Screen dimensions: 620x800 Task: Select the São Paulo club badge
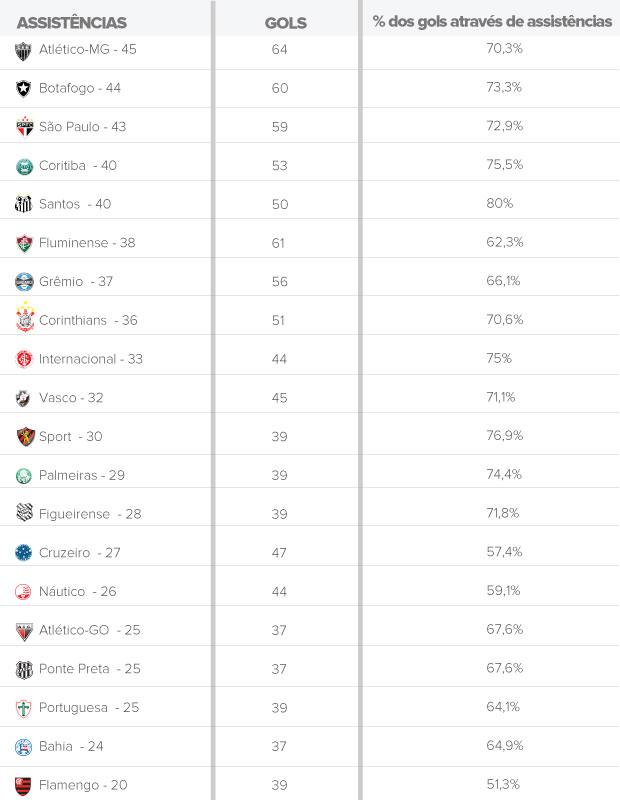[24, 127]
